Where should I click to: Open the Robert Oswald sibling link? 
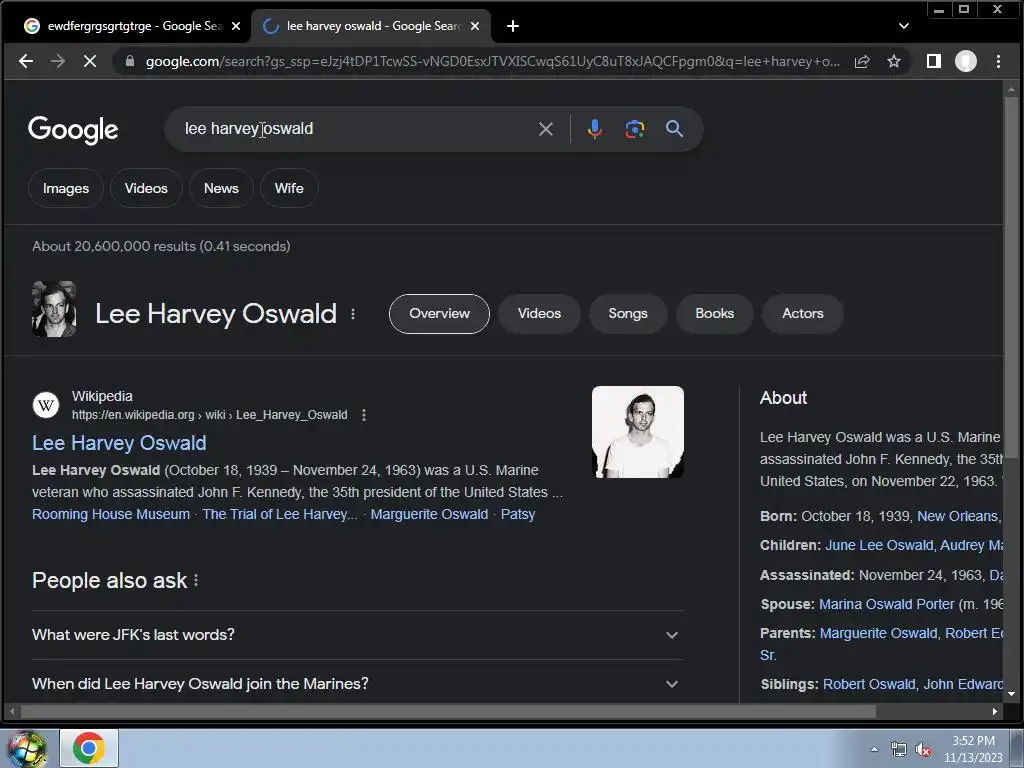[869, 684]
